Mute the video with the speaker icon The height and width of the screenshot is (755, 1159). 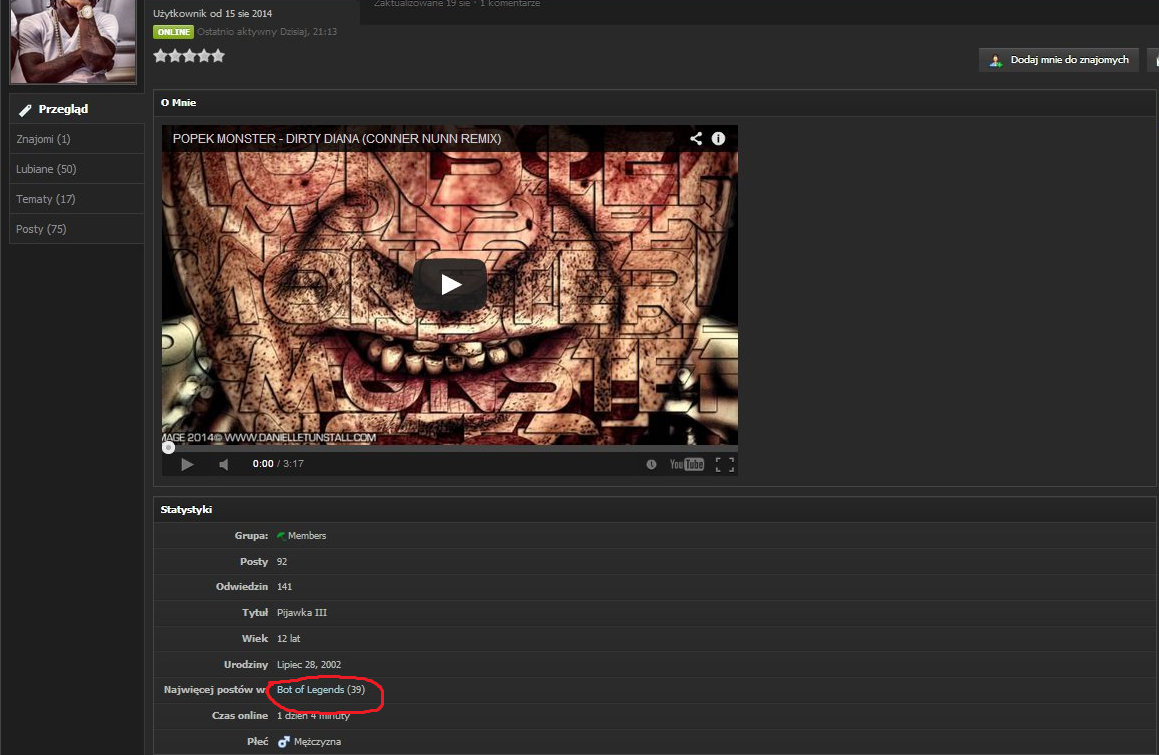[223, 464]
